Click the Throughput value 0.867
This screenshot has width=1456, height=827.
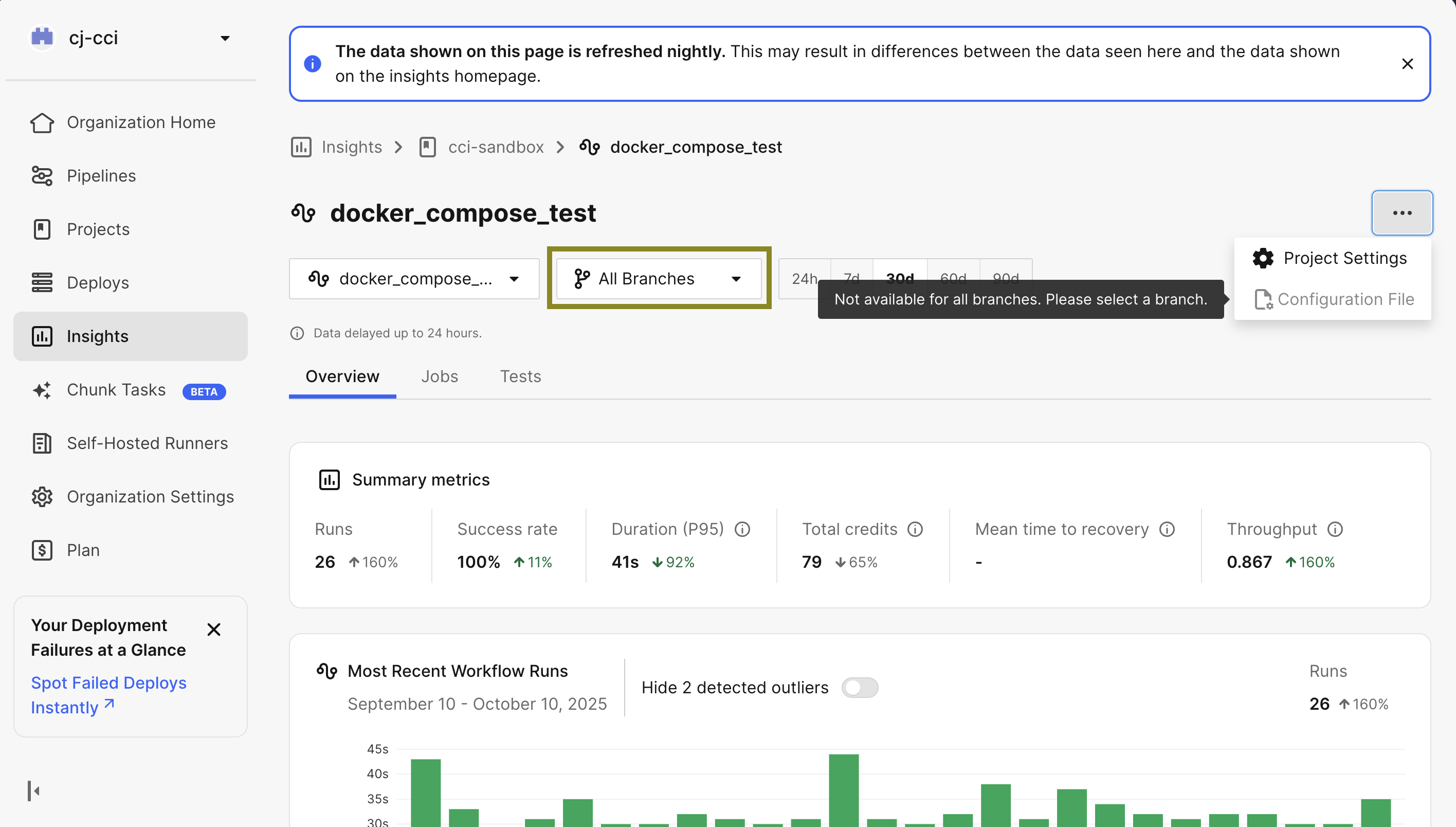click(x=1249, y=562)
